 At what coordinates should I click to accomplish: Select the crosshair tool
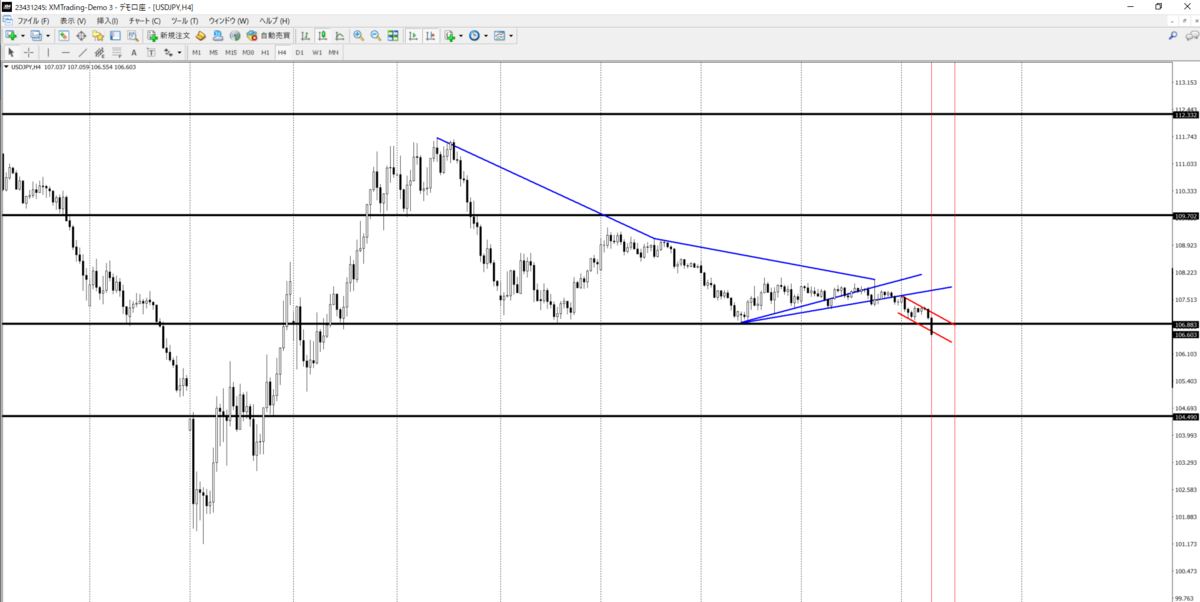(x=28, y=52)
